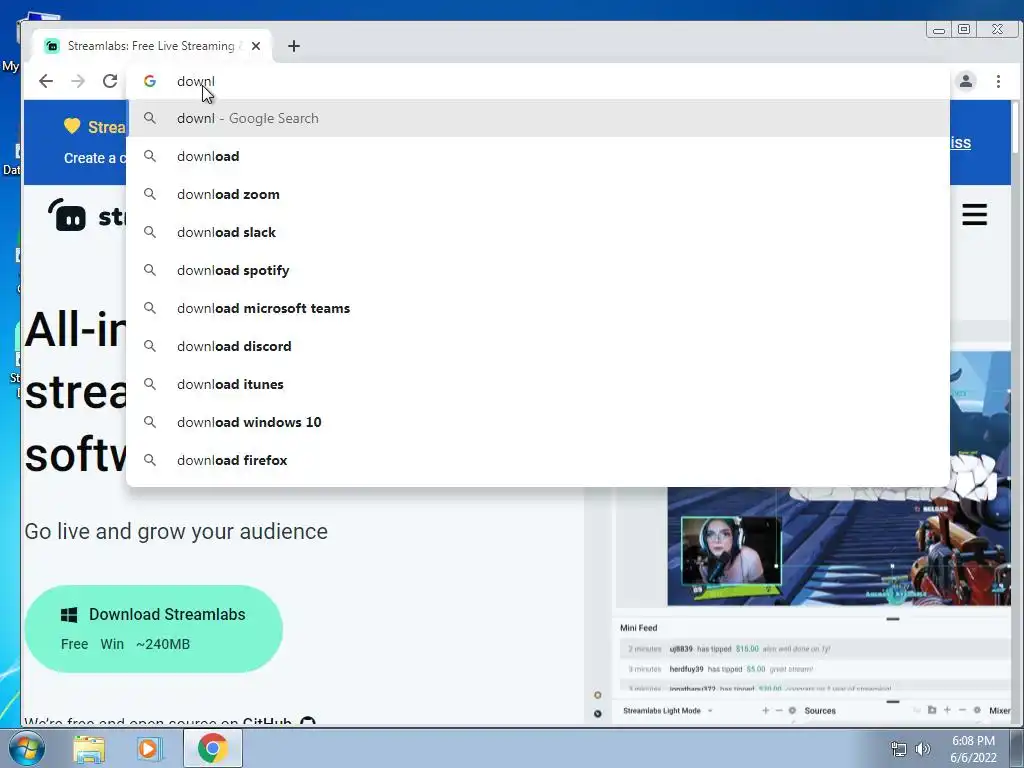This screenshot has width=1024, height=768.
Task: Select the Streamlabs: Free Live Streaming tab
Action: pos(153,46)
